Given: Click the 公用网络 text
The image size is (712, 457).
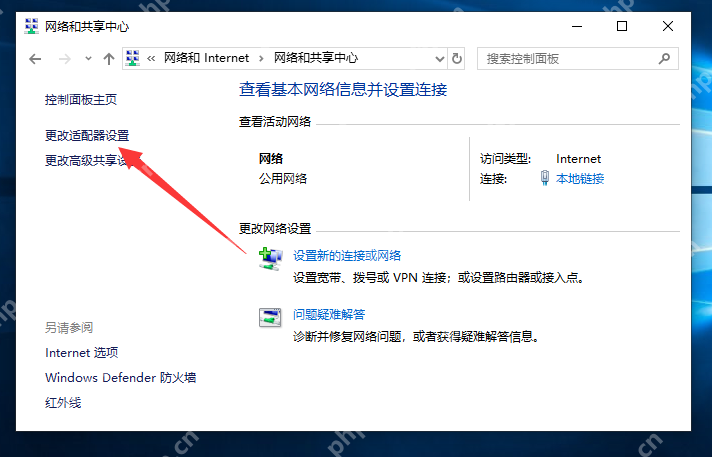Looking at the screenshot, I should pyautogui.click(x=283, y=179).
